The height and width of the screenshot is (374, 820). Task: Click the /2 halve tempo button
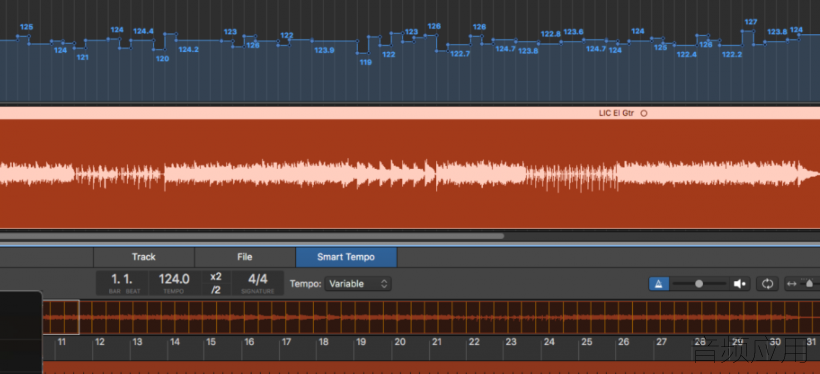(215, 290)
